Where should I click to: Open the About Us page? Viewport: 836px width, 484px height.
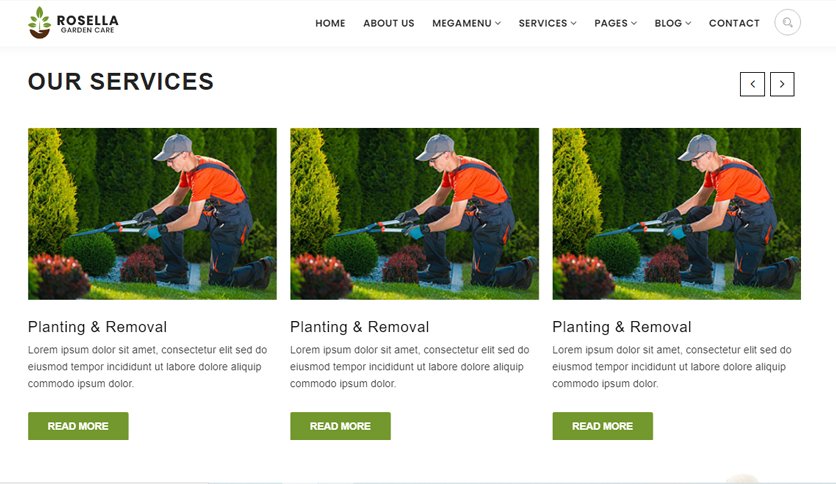(389, 23)
